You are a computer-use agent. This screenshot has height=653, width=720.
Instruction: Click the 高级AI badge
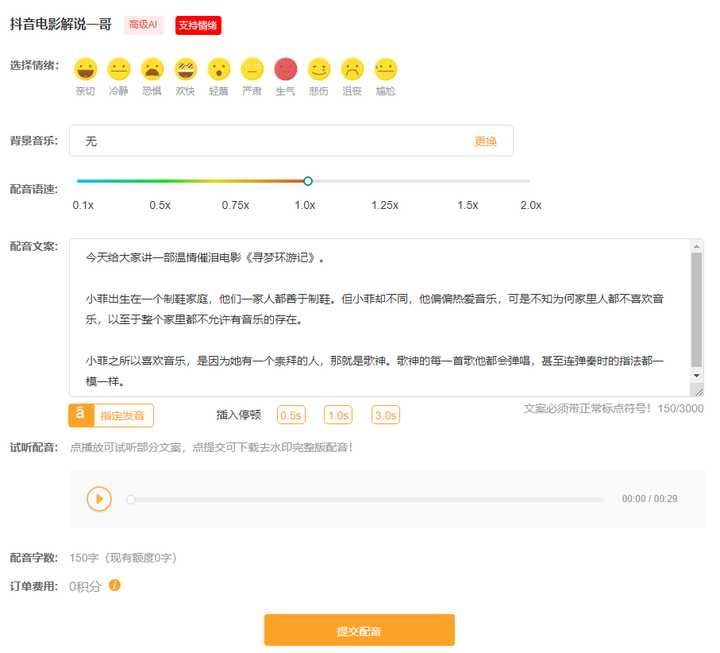(x=143, y=25)
